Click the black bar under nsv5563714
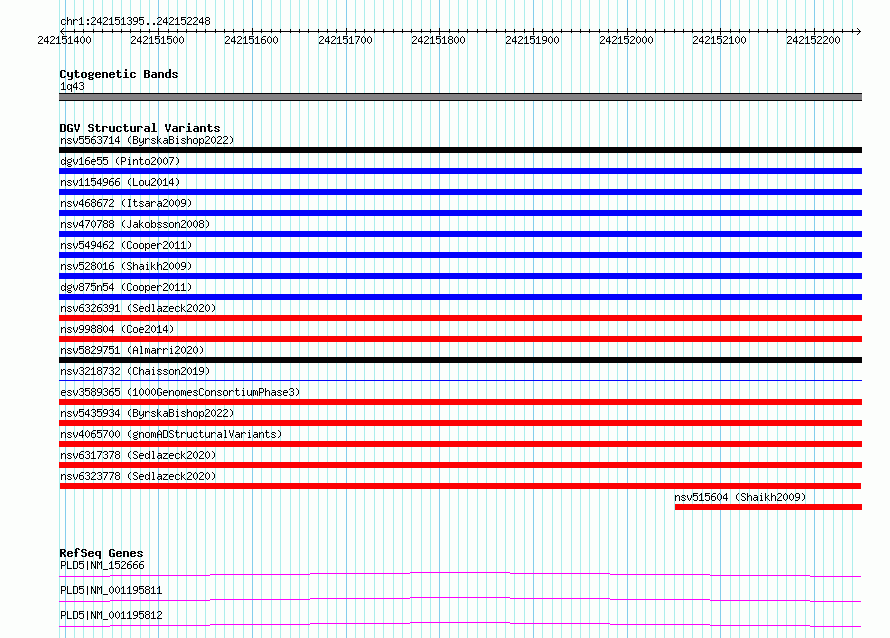Image resolution: width=890 pixels, height=638 pixels. coord(460,150)
